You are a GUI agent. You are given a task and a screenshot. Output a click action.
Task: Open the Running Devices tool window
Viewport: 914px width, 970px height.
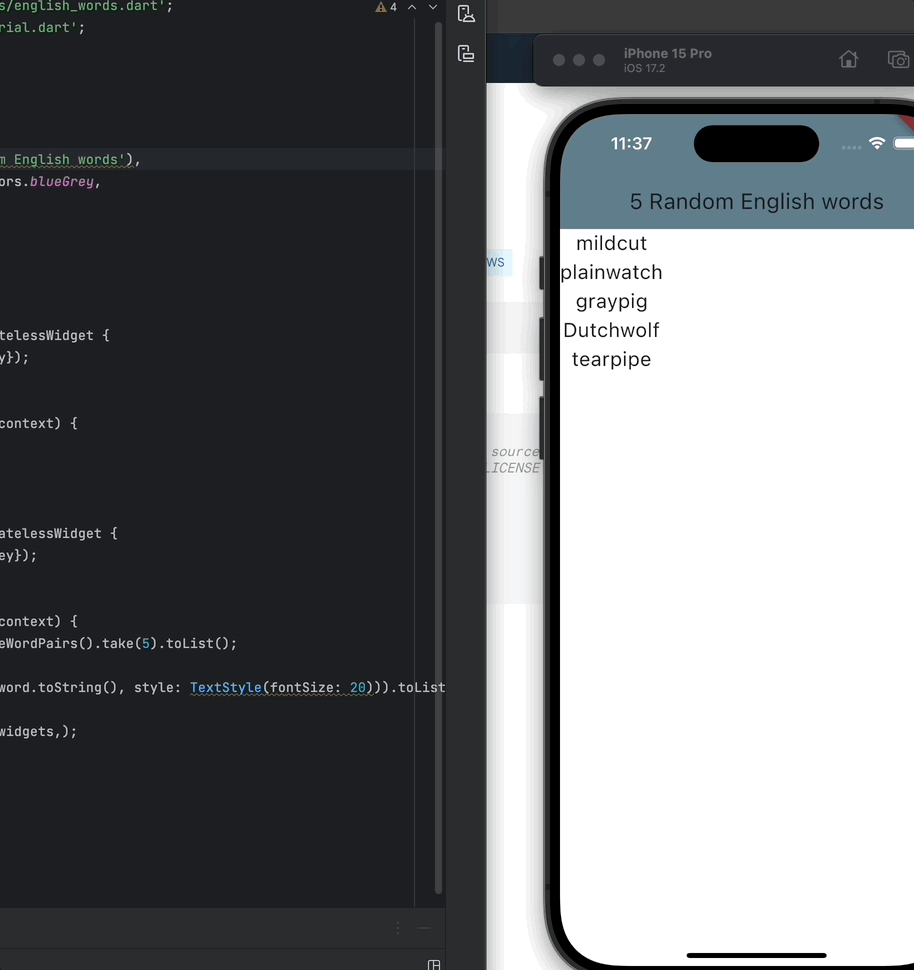(x=465, y=54)
